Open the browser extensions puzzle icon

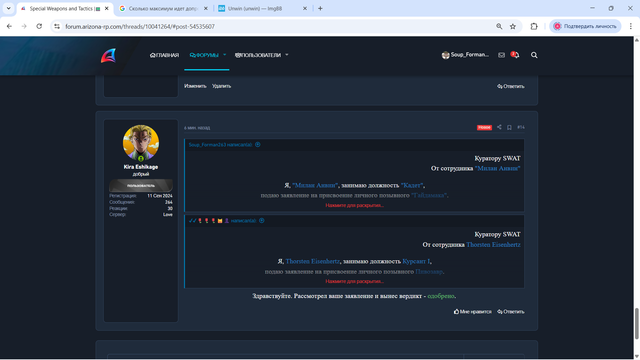(x=534, y=26)
